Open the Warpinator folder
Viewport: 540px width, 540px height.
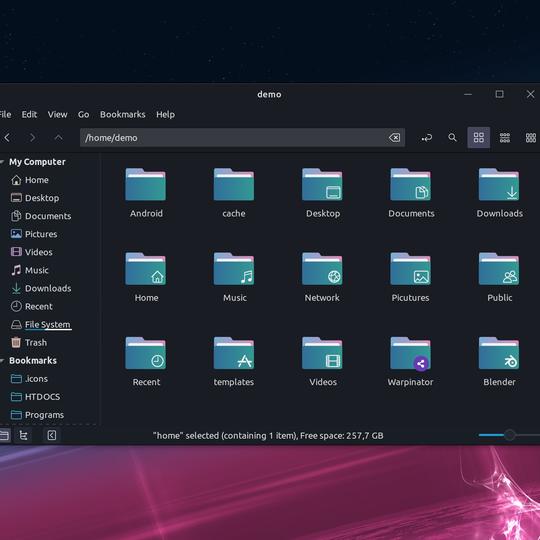point(410,362)
